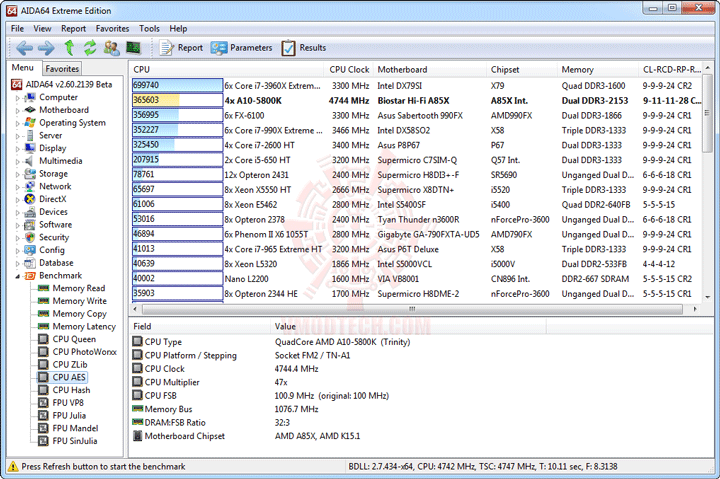Open the Tools menu

(x=149, y=28)
